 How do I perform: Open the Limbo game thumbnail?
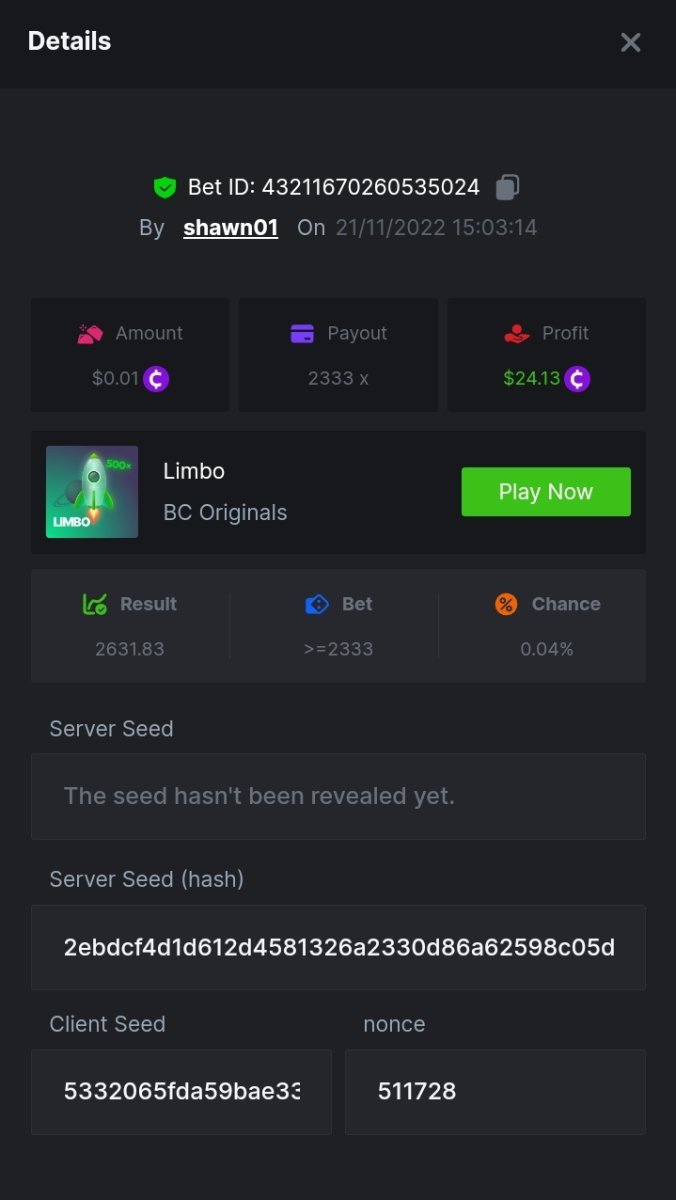click(x=92, y=492)
